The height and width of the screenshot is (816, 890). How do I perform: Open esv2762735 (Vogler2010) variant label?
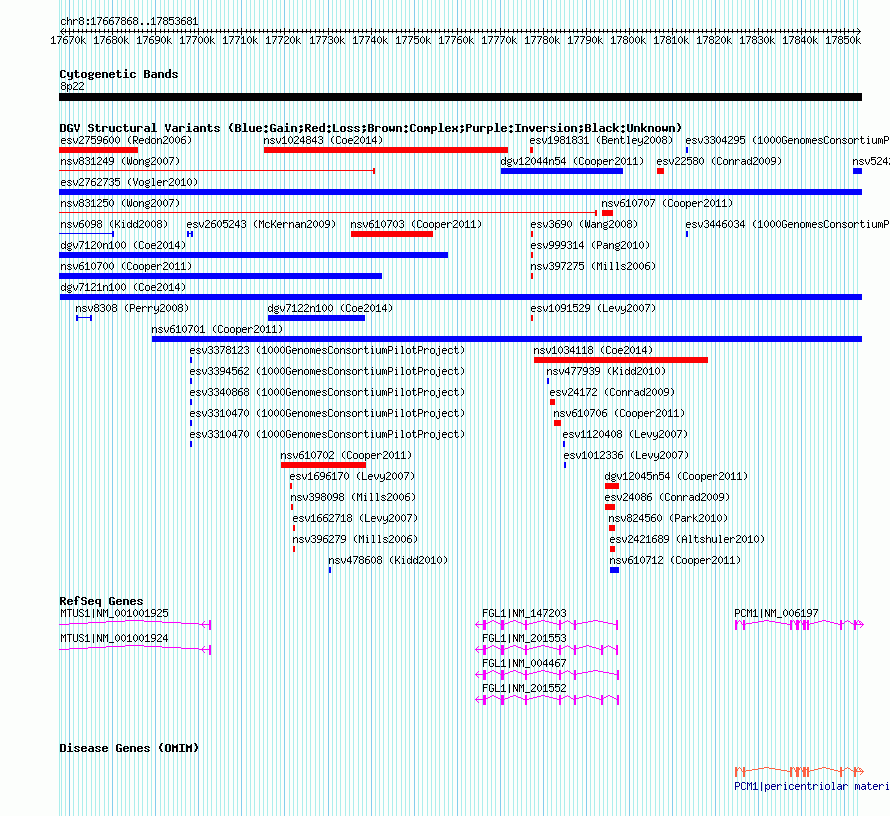tap(129, 182)
